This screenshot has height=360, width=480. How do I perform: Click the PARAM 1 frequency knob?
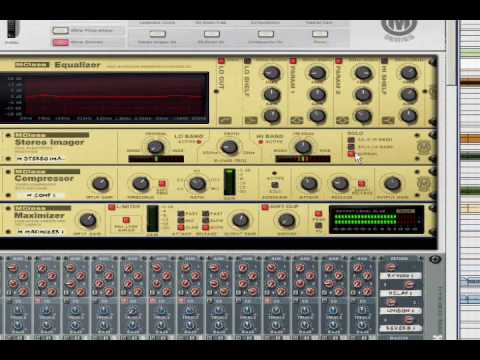pos(317,73)
